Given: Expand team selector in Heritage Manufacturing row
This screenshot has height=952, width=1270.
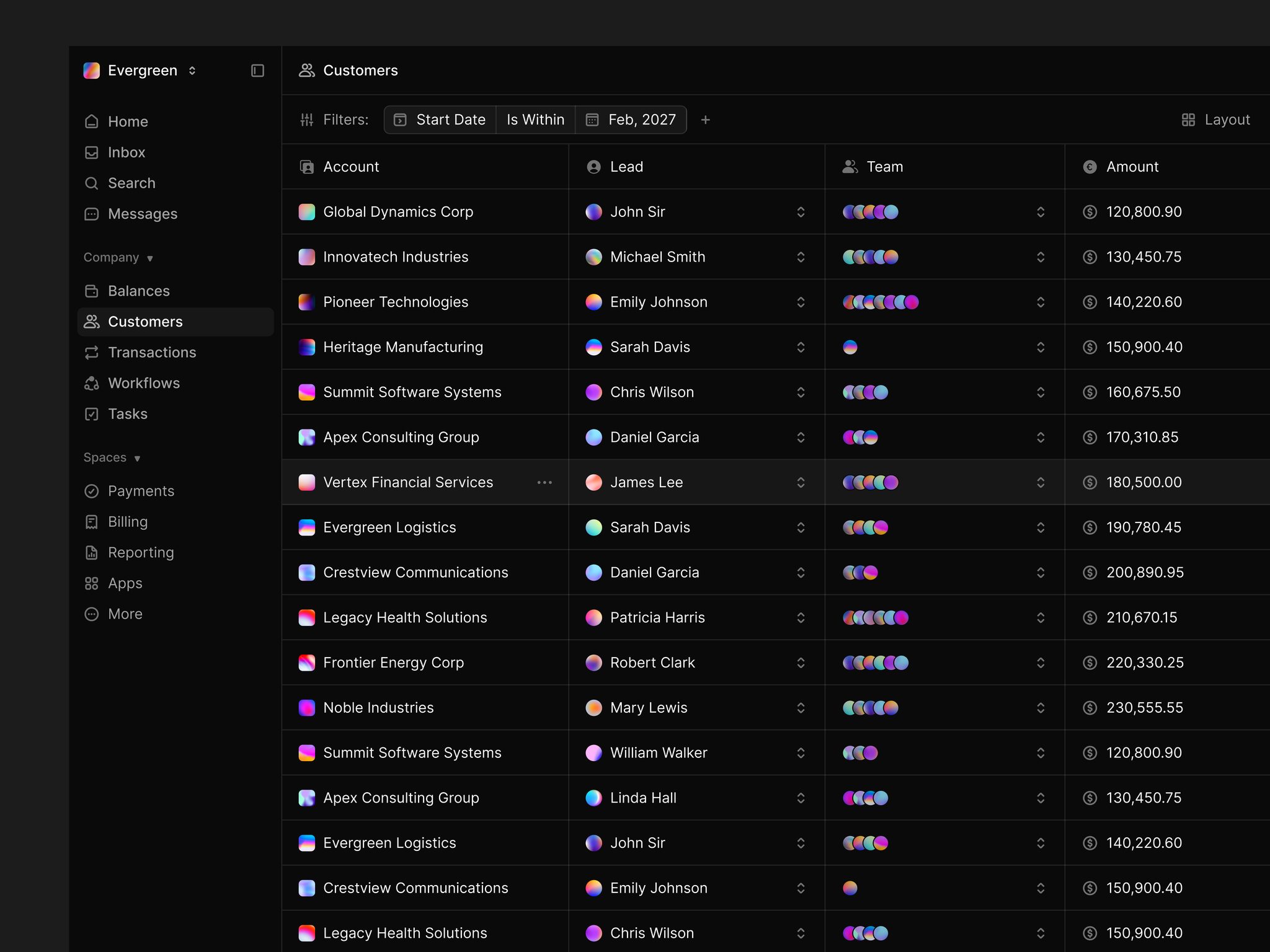Looking at the screenshot, I should pos(1041,347).
